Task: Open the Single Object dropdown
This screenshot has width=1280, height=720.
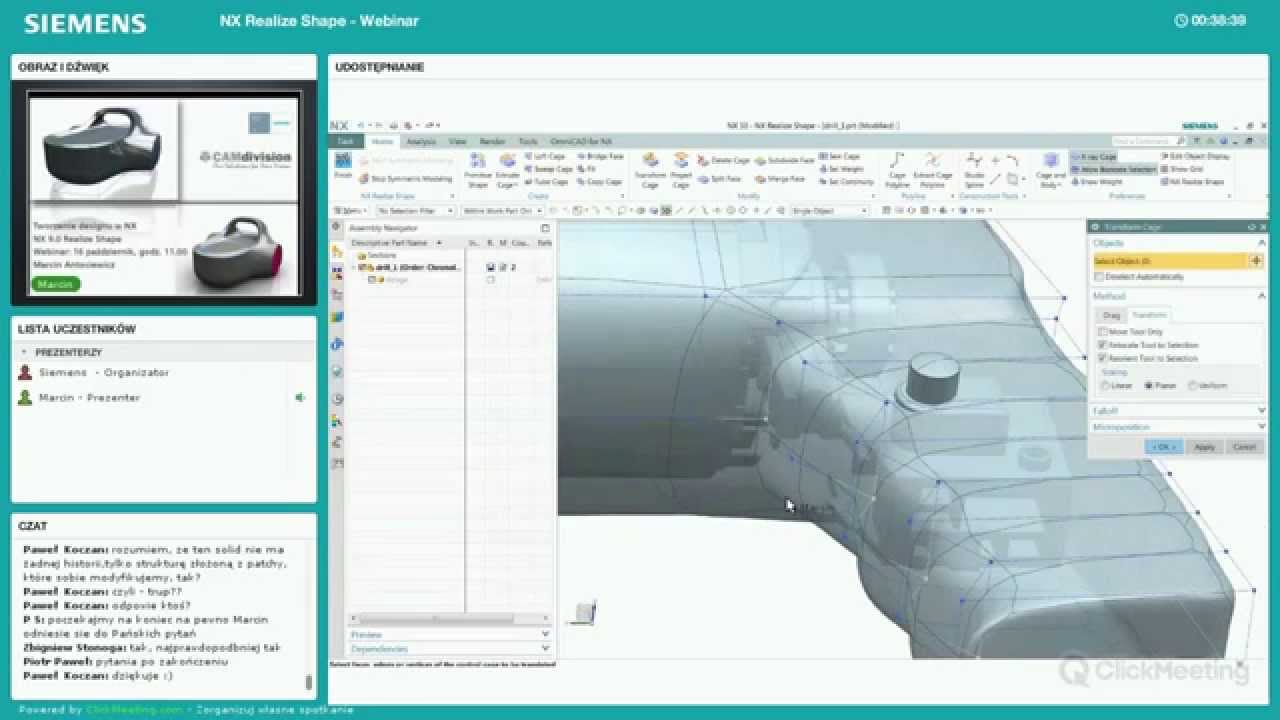Action: 829,211
